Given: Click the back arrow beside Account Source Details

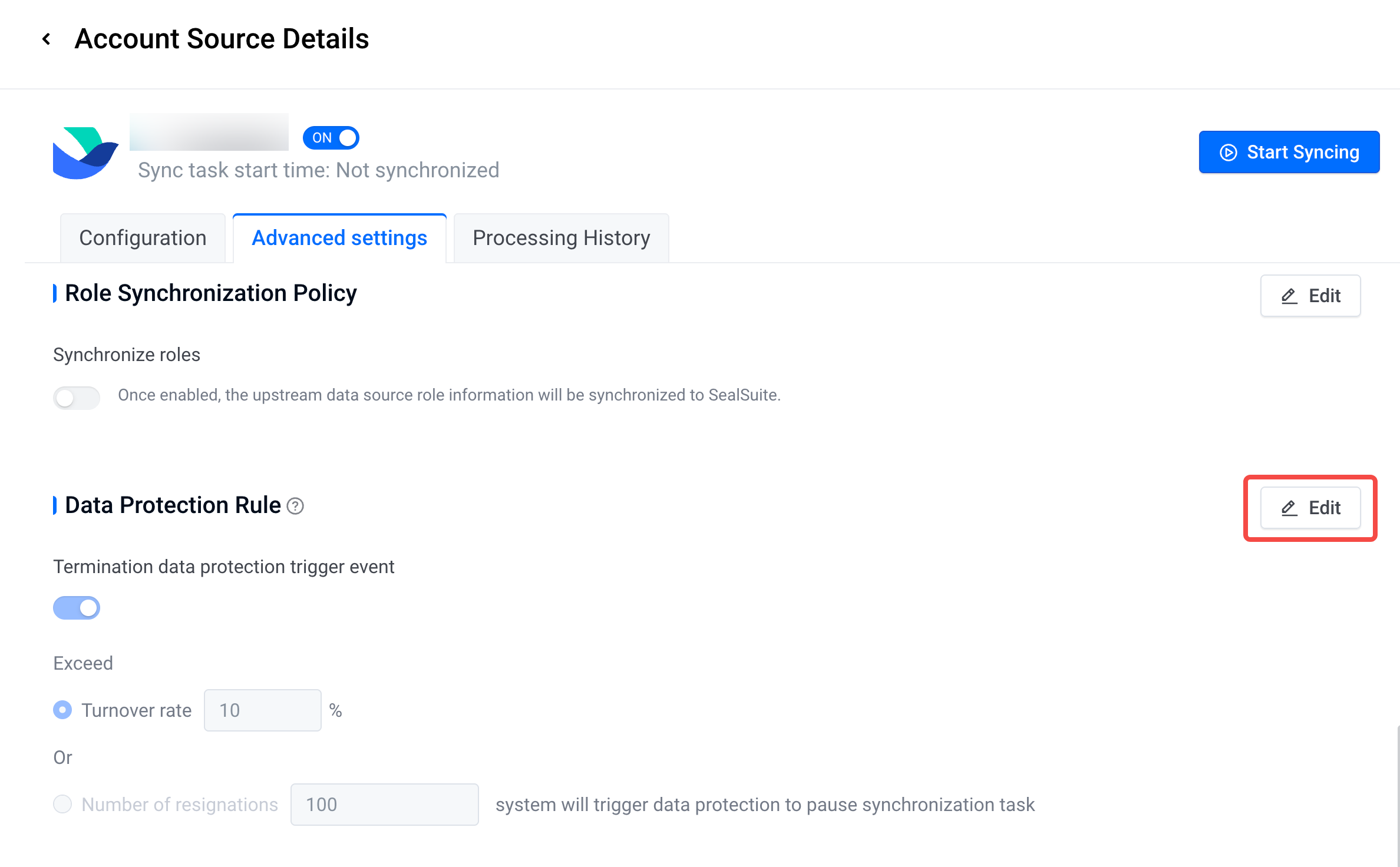Looking at the screenshot, I should (x=47, y=39).
